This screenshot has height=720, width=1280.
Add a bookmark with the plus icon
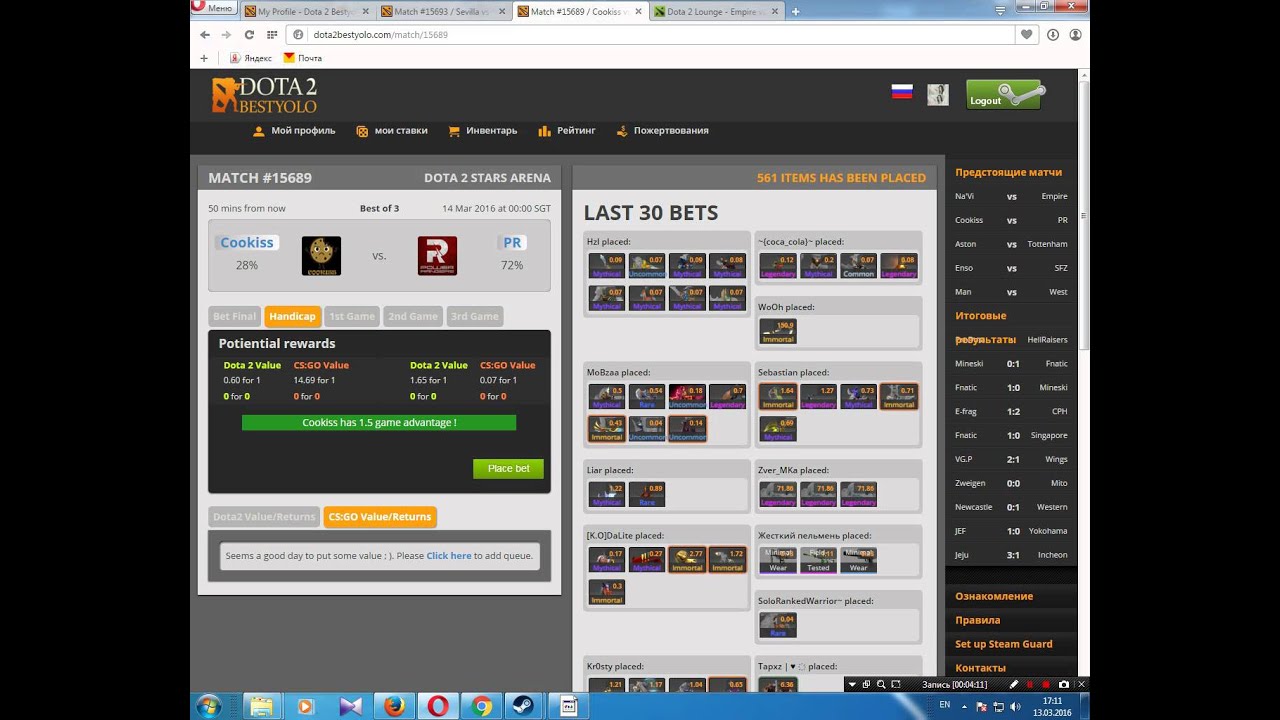click(204, 58)
